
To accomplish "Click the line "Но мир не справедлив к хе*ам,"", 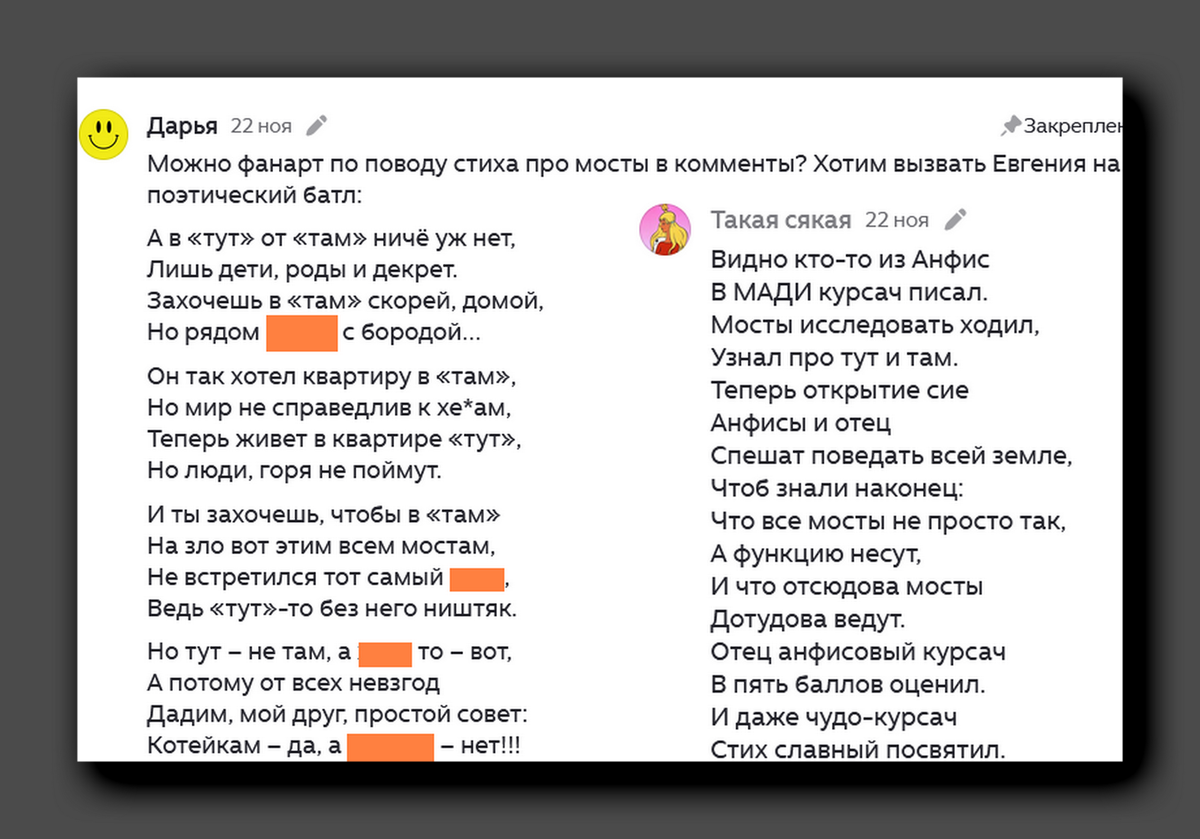I will click(329, 408).
